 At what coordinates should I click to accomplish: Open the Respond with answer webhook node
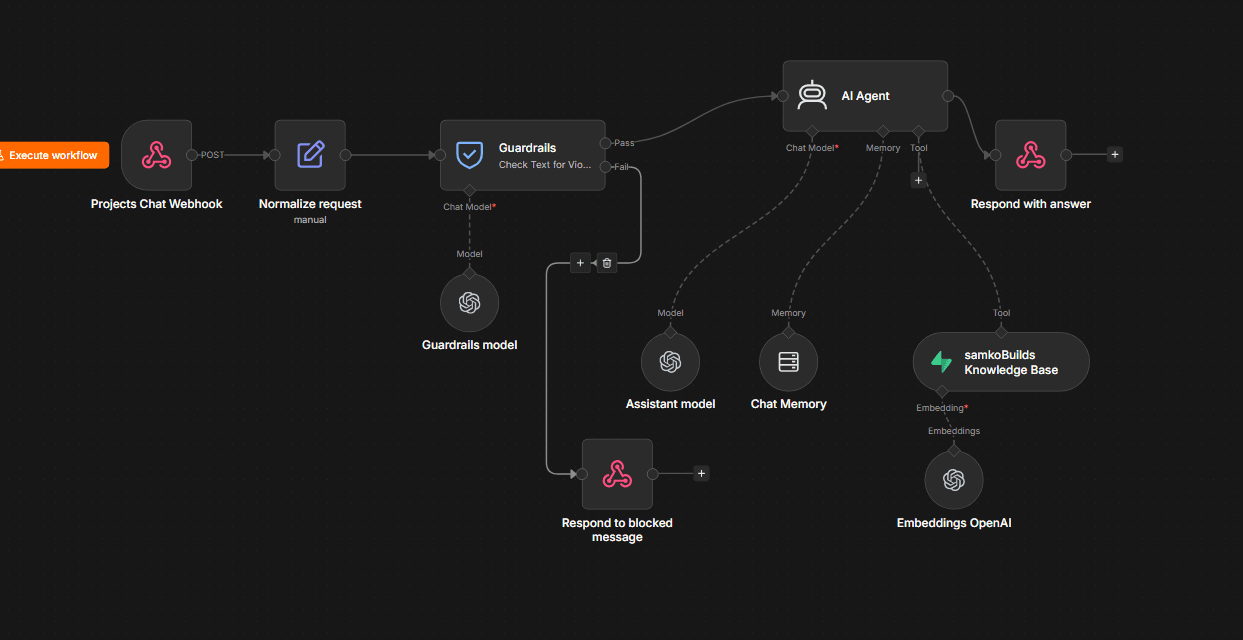click(1030, 155)
